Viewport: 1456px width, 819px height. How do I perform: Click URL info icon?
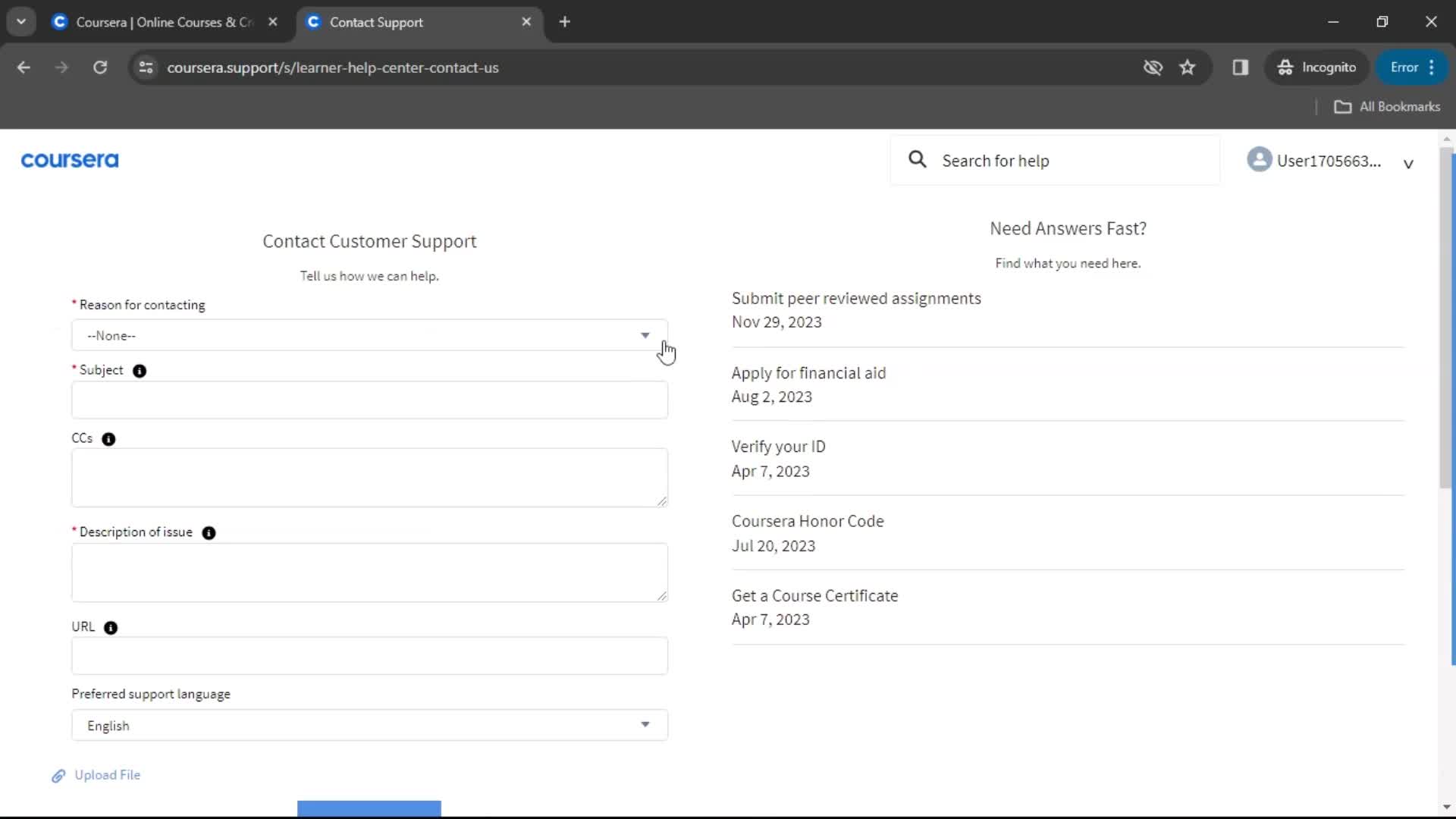coord(111,628)
